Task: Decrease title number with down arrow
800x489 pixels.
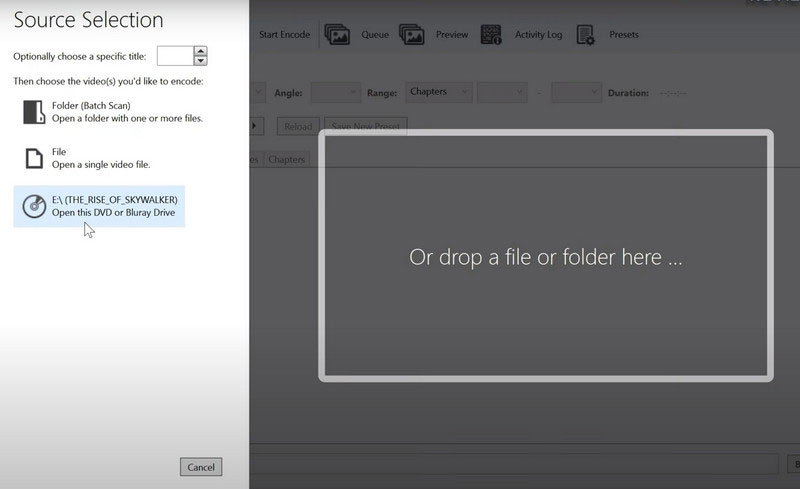Action: [x=201, y=61]
